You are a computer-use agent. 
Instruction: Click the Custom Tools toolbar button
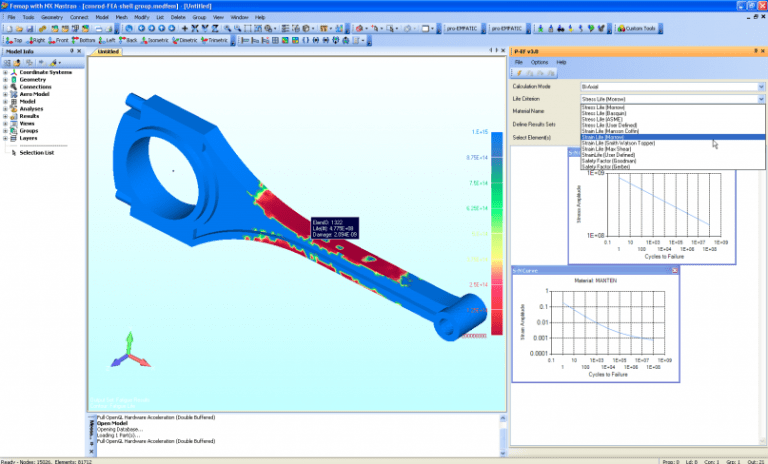pos(636,28)
